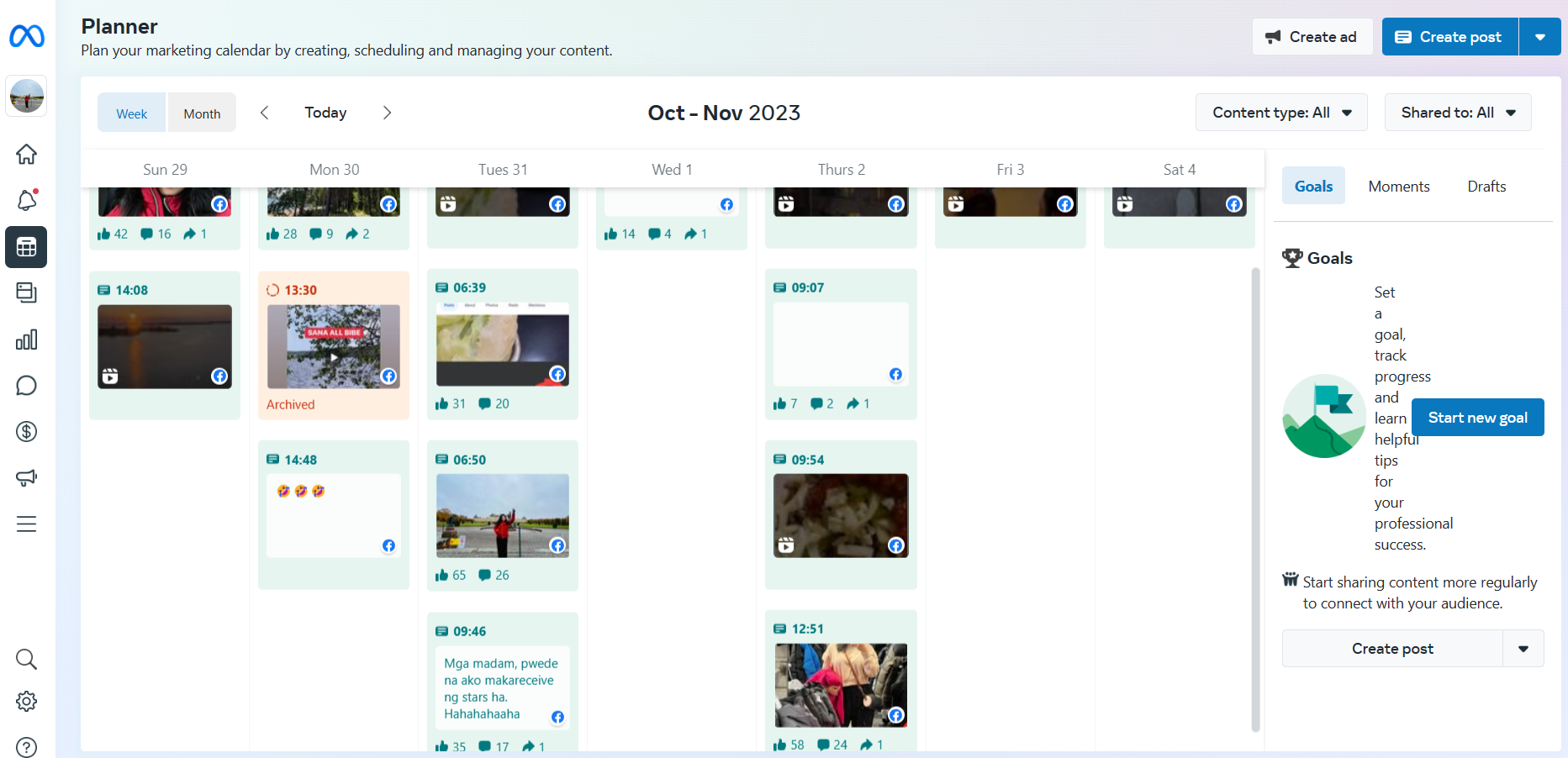Open the Planner calendar icon in sidebar
This screenshot has height=758, width=1568.
[27, 247]
